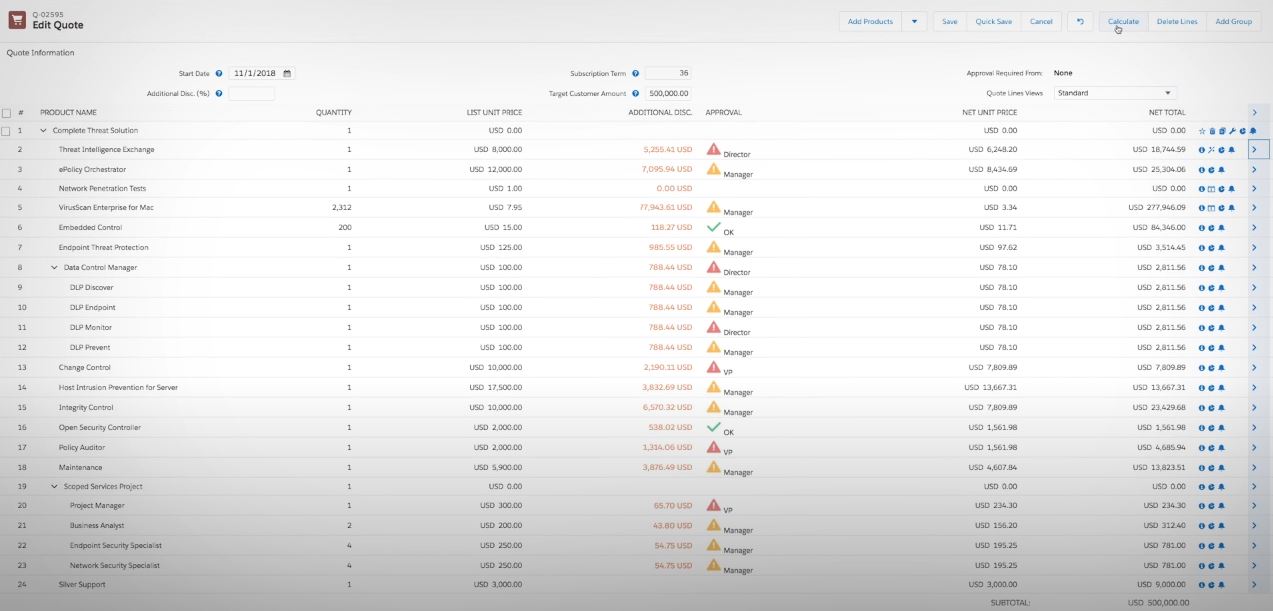Click the Add Group button

(1234, 21)
